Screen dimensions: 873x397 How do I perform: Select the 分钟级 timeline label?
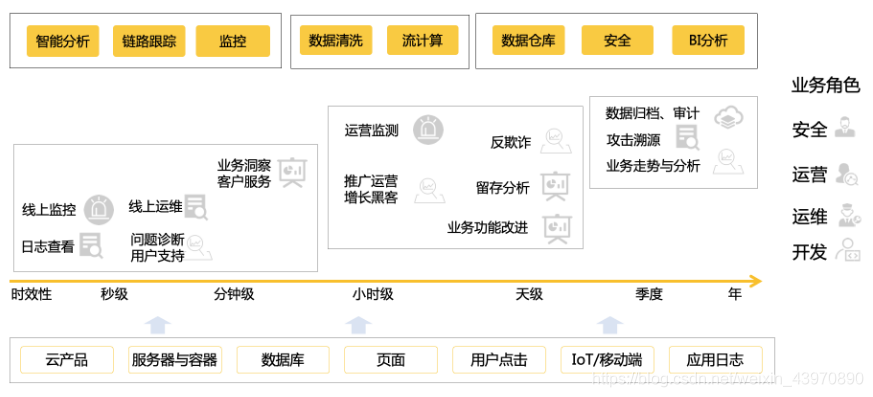[x=234, y=294]
